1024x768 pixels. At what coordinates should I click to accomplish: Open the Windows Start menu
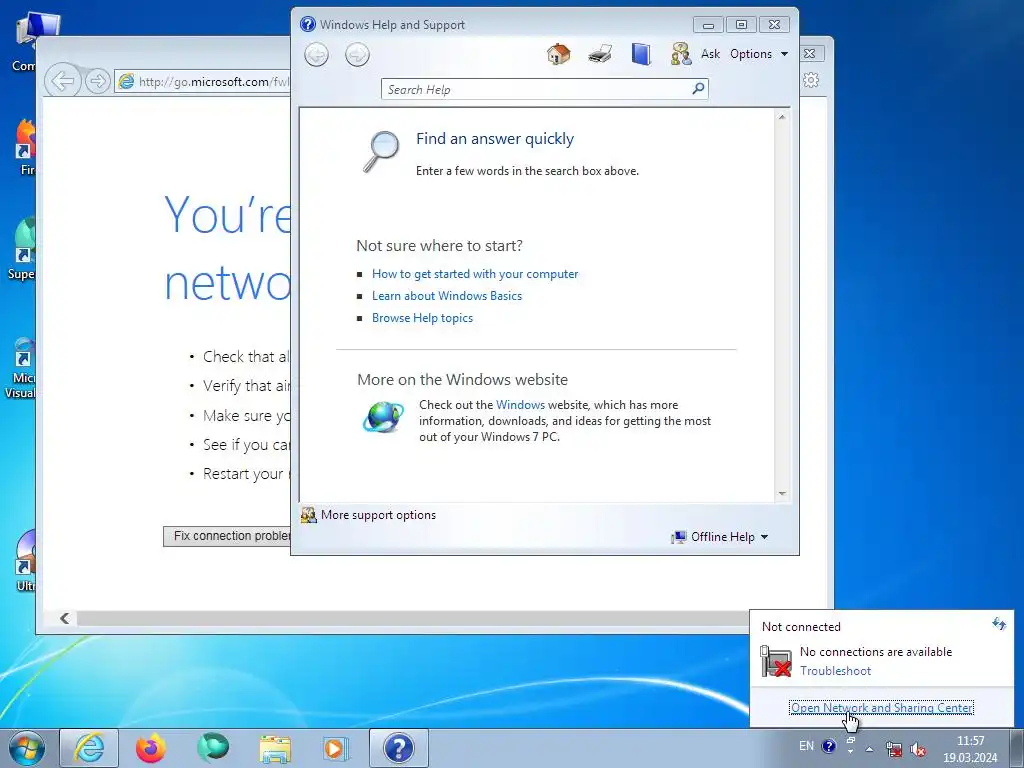pyautogui.click(x=27, y=748)
